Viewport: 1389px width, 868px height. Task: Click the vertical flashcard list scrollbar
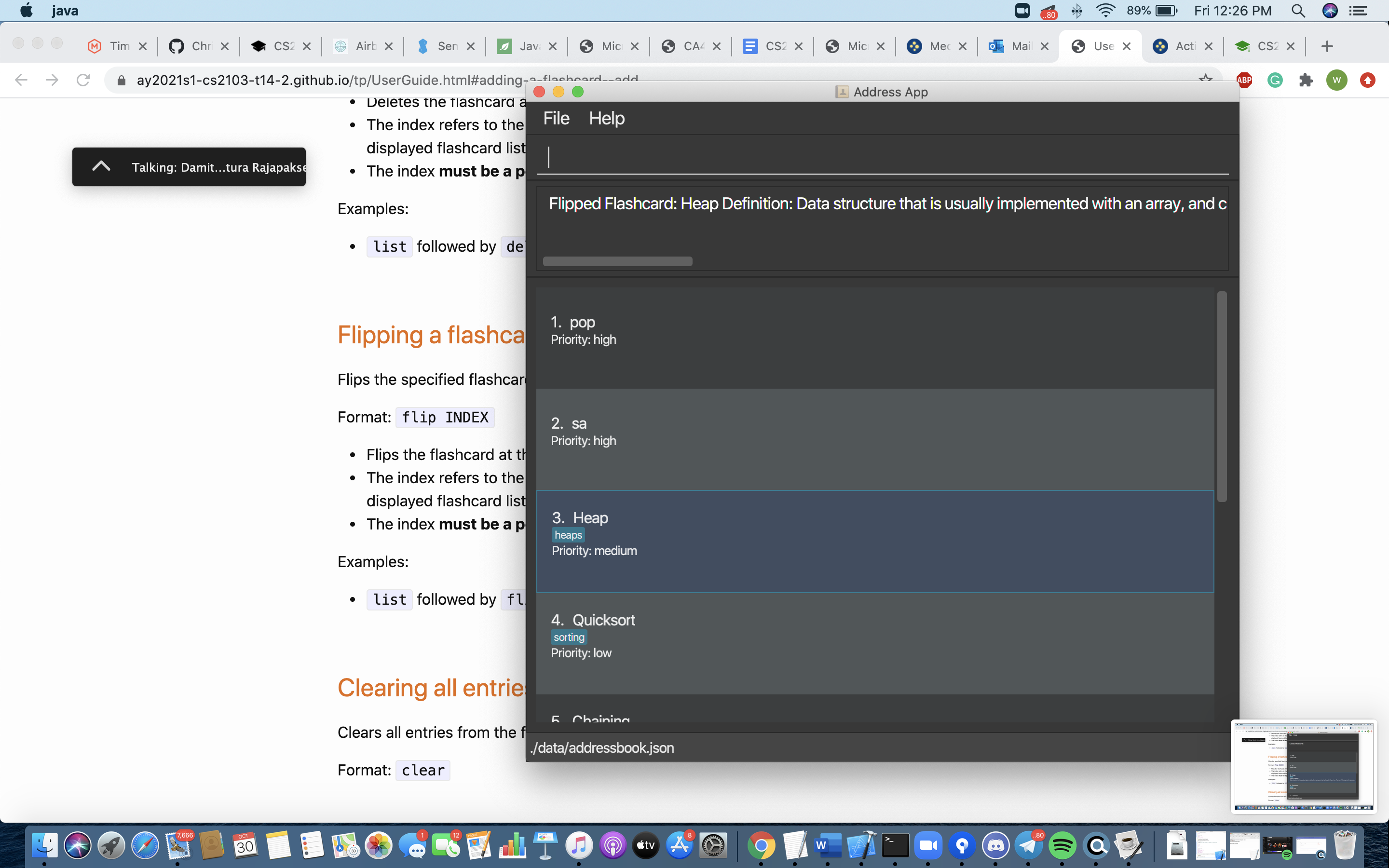1221,396
